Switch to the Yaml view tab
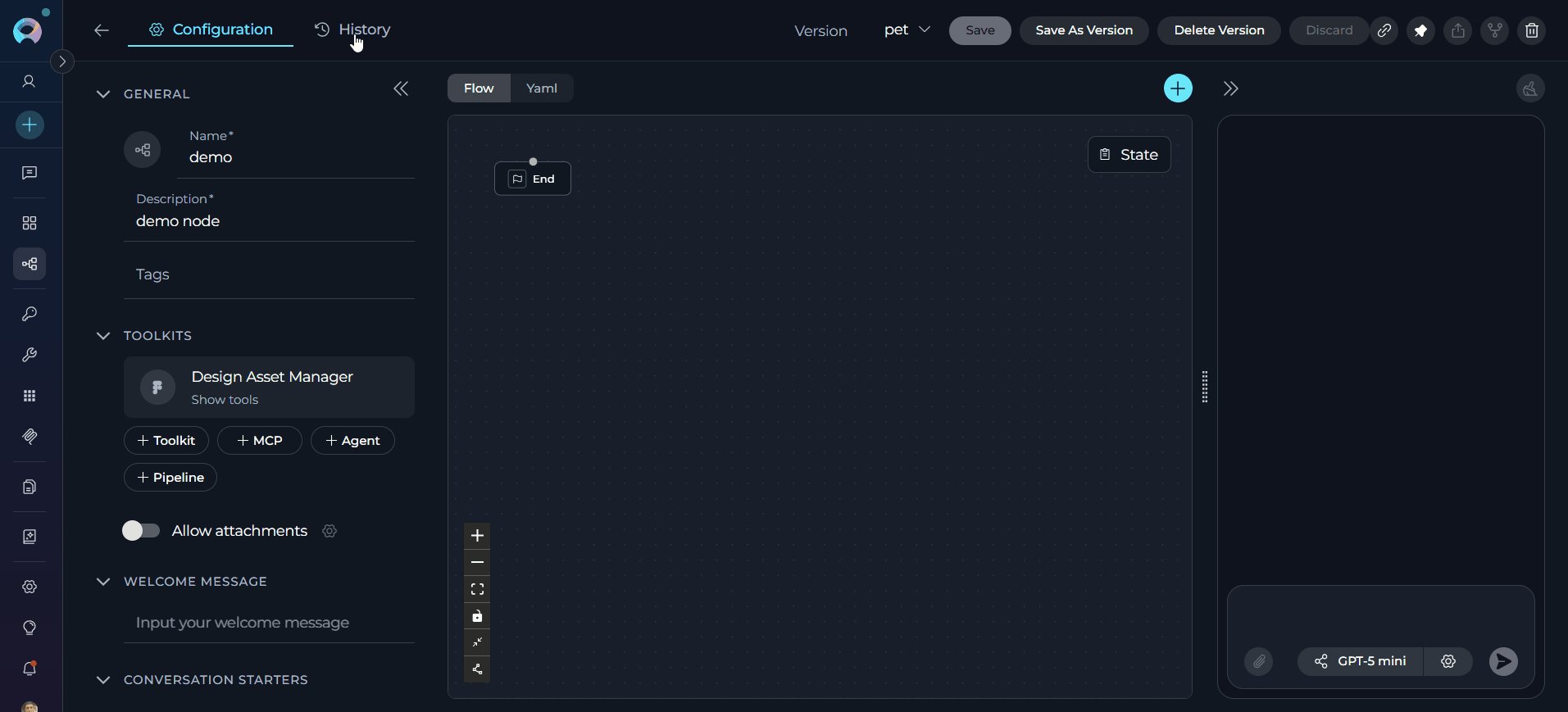Screen dimensions: 1568x712 pyautogui.click(x=541, y=88)
